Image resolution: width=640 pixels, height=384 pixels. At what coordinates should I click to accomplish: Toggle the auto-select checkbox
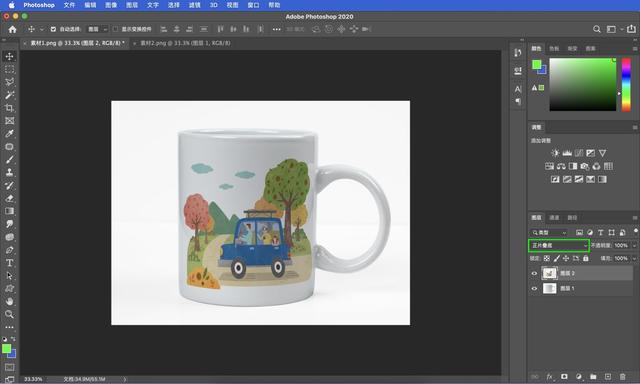coord(53,29)
